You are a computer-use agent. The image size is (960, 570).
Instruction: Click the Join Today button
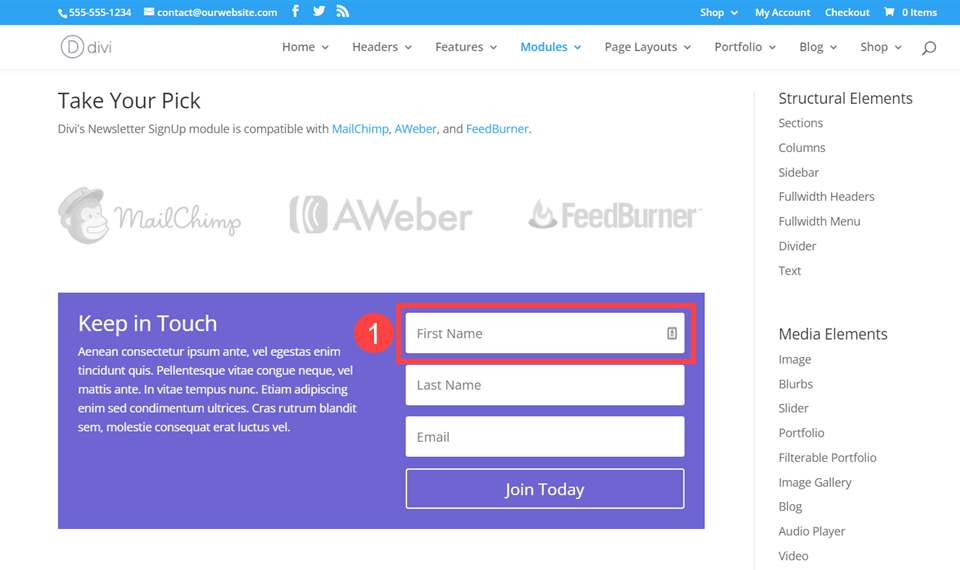[x=545, y=489]
